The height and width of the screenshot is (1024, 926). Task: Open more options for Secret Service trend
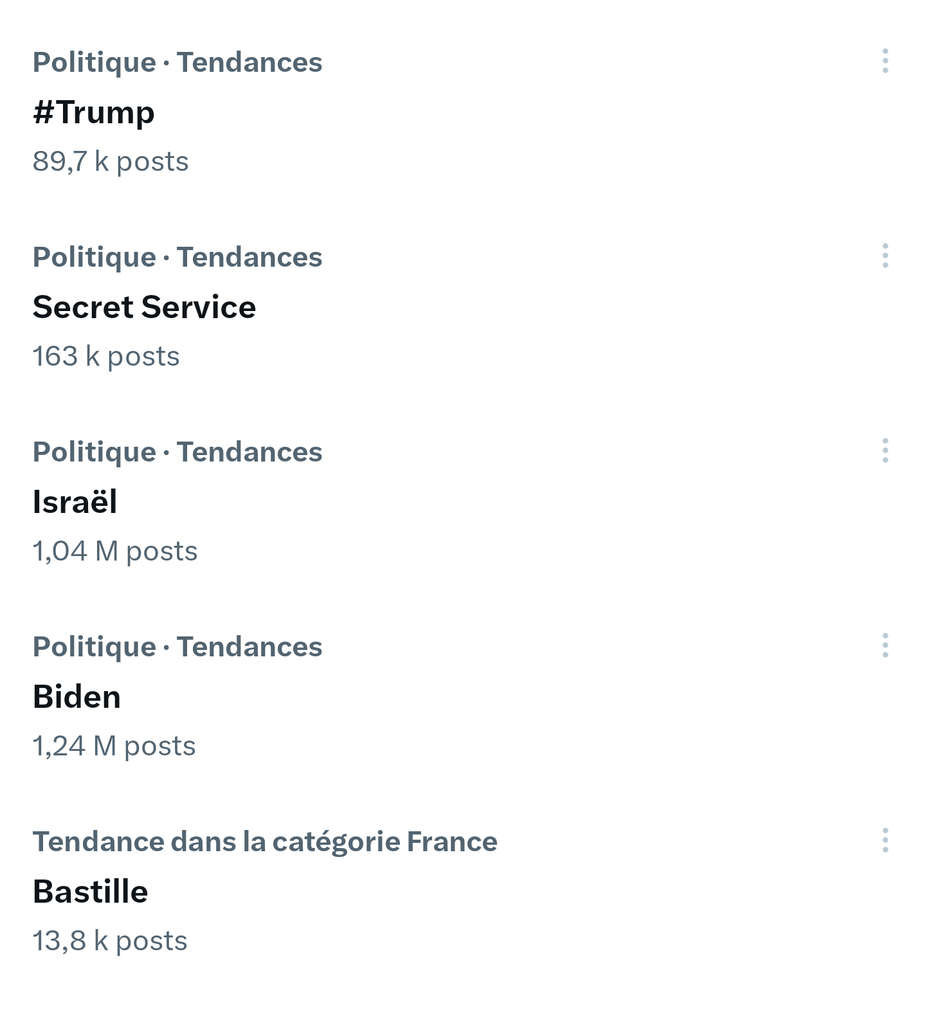[x=885, y=257]
